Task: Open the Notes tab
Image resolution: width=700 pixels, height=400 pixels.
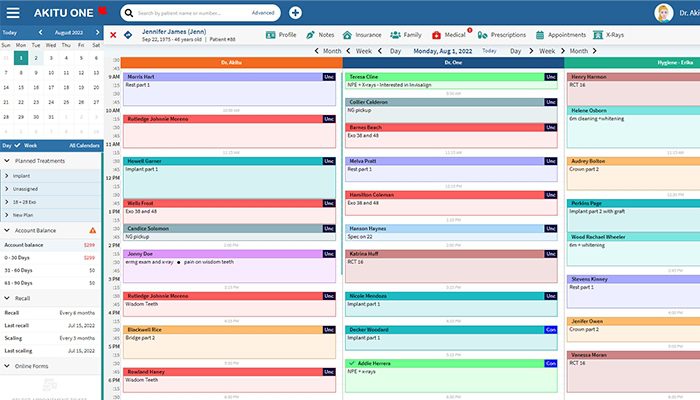Action: click(x=320, y=35)
